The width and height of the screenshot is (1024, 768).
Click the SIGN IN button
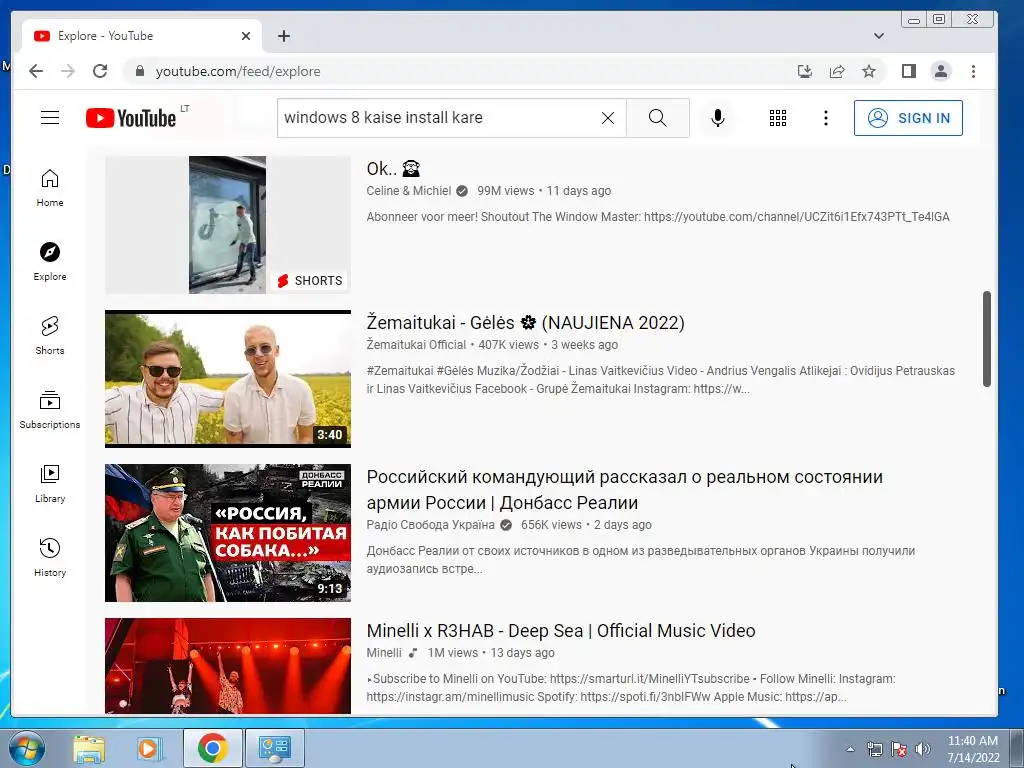(x=908, y=118)
